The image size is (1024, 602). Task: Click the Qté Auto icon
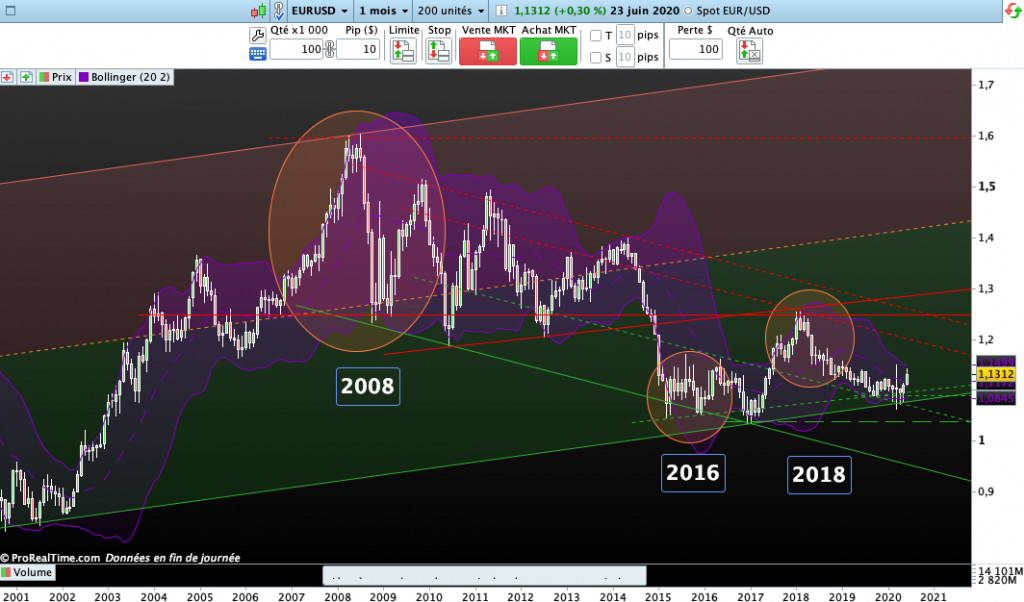coord(748,51)
